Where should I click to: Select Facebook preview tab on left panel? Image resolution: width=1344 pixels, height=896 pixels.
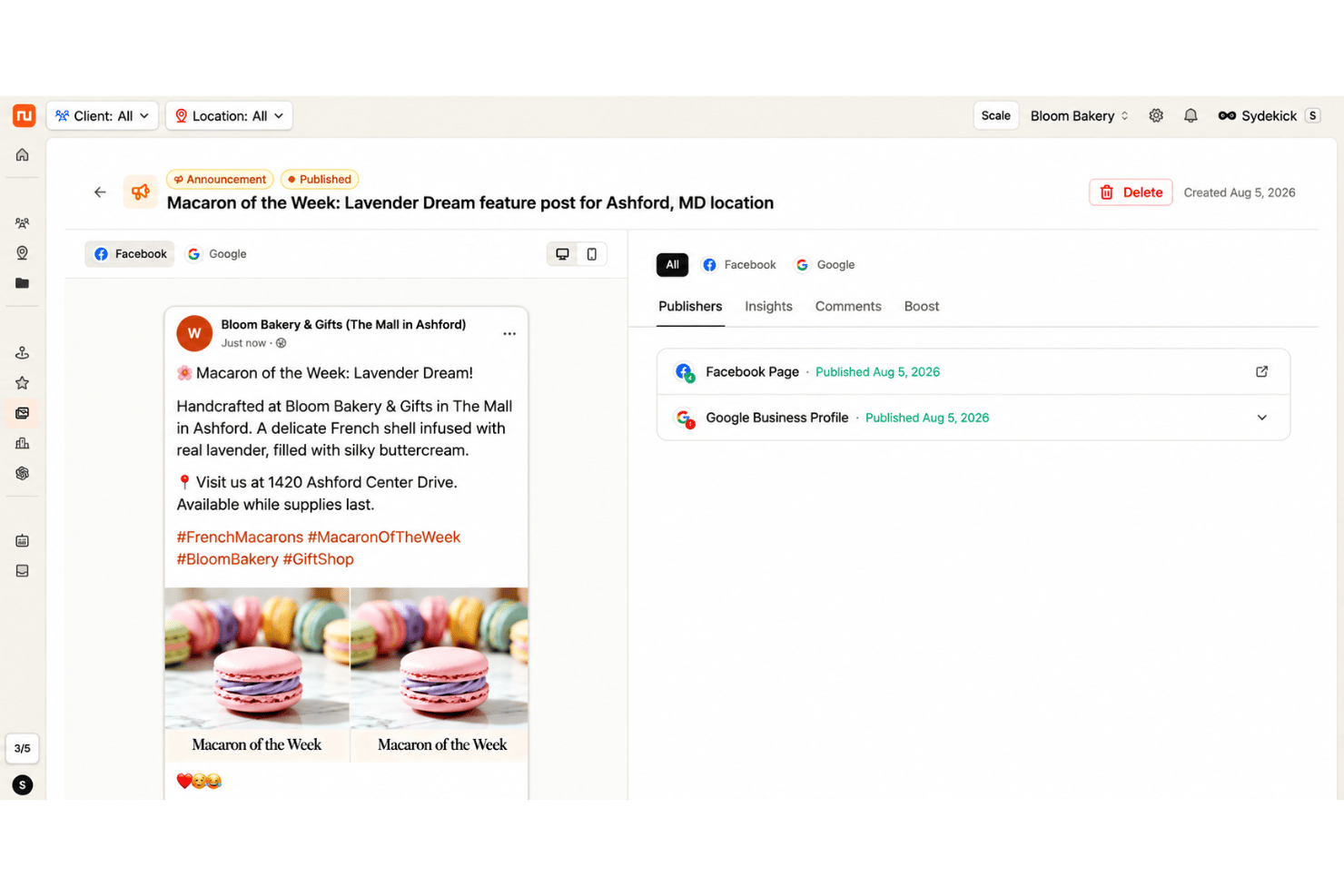pos(130,254)
